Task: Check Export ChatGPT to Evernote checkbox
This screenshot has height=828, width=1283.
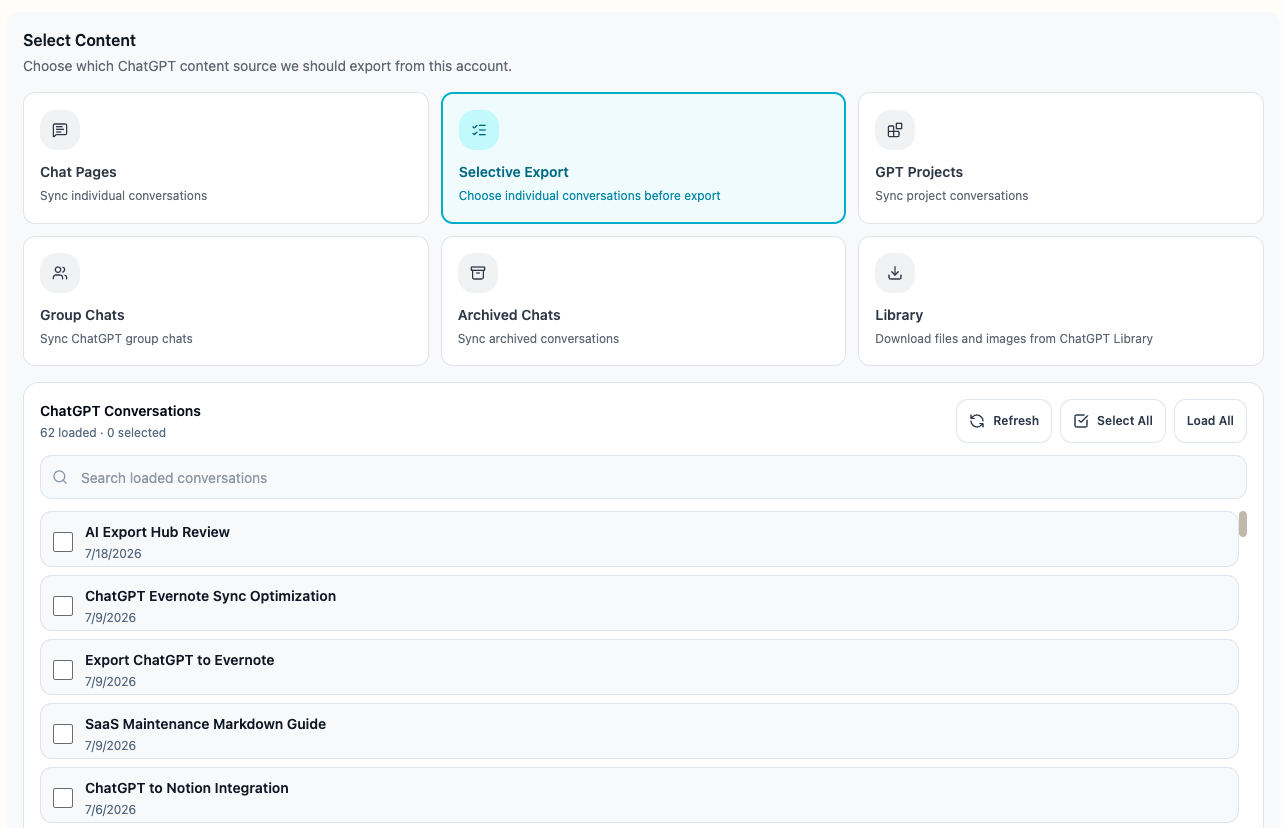Action: pyautogui.click(x=63, y=670)
